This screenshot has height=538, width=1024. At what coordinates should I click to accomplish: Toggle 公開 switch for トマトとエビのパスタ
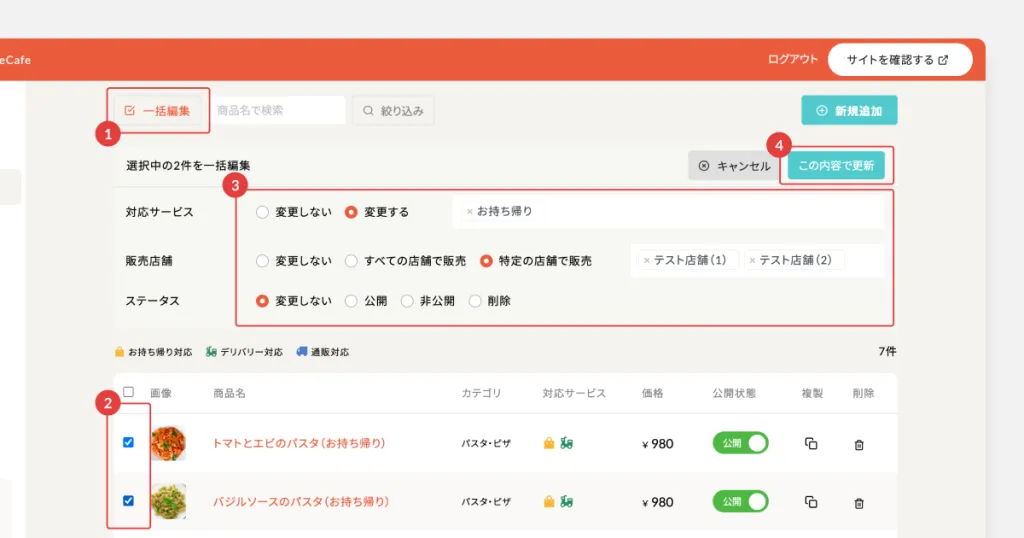[740, 443]
